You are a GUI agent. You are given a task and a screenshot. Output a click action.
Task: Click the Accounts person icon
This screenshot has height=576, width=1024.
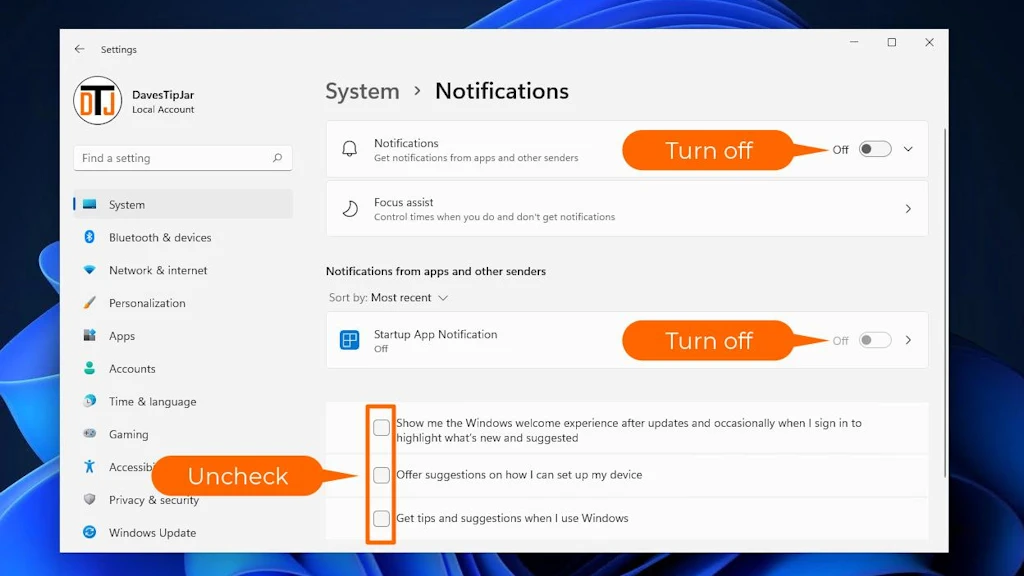89,368
